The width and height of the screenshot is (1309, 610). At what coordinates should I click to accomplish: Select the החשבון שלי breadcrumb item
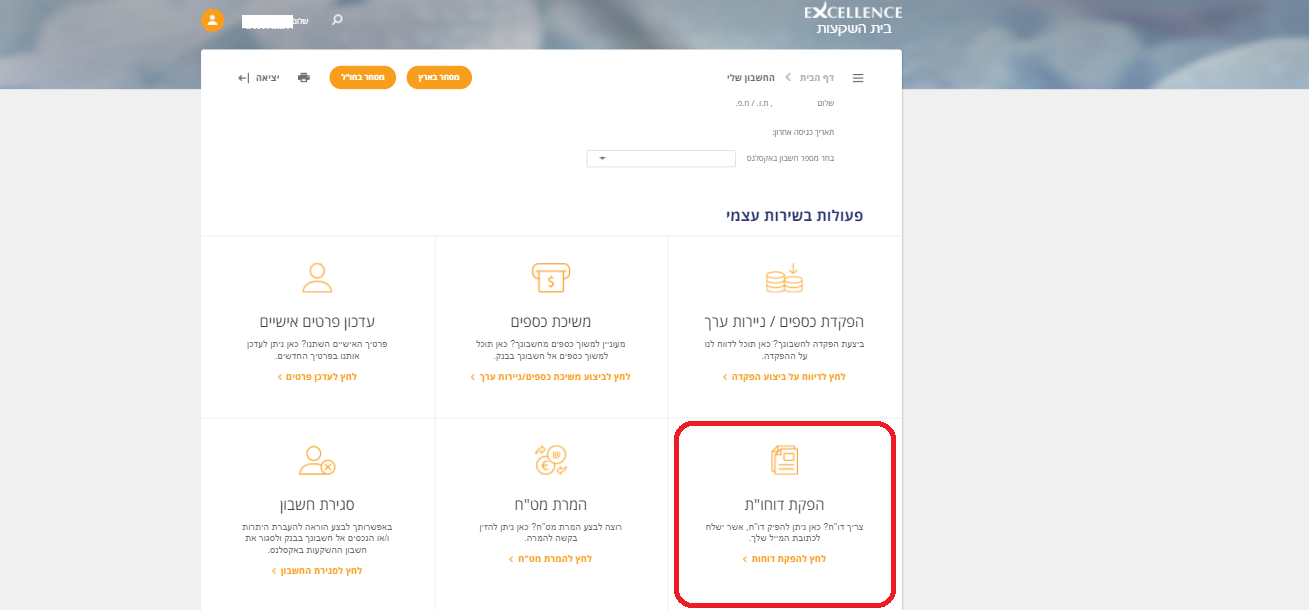[751, 77]
